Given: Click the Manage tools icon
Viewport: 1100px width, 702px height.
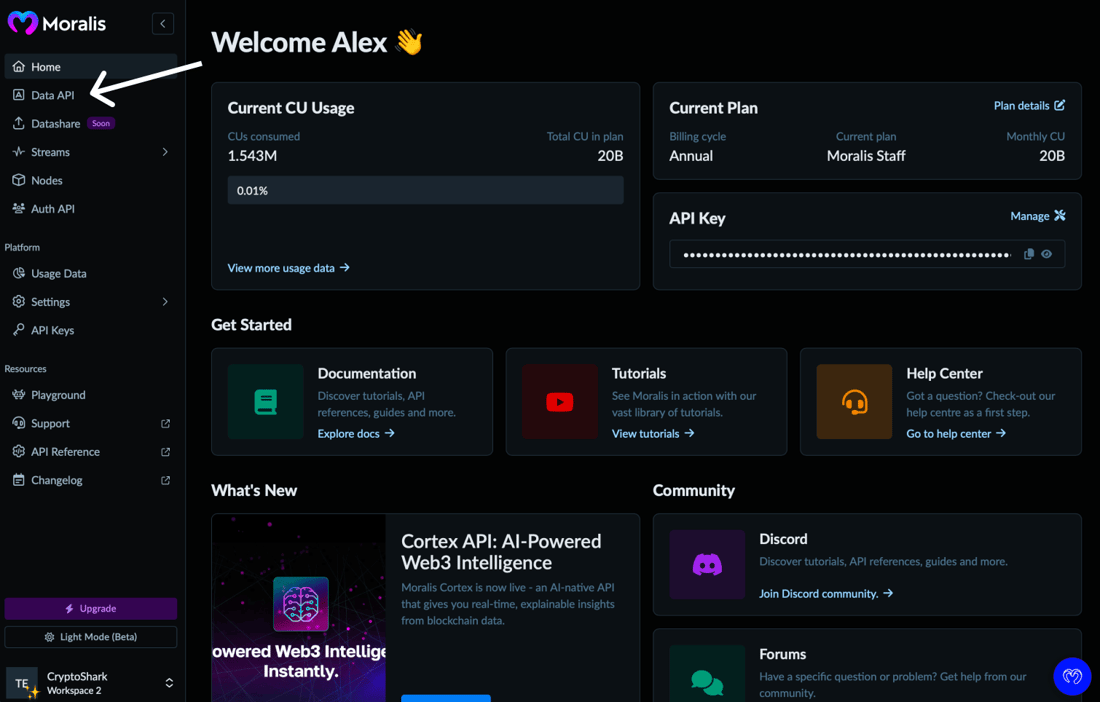Looking at the screenshot, I should pyautogui.click(x=1059, y=215).
